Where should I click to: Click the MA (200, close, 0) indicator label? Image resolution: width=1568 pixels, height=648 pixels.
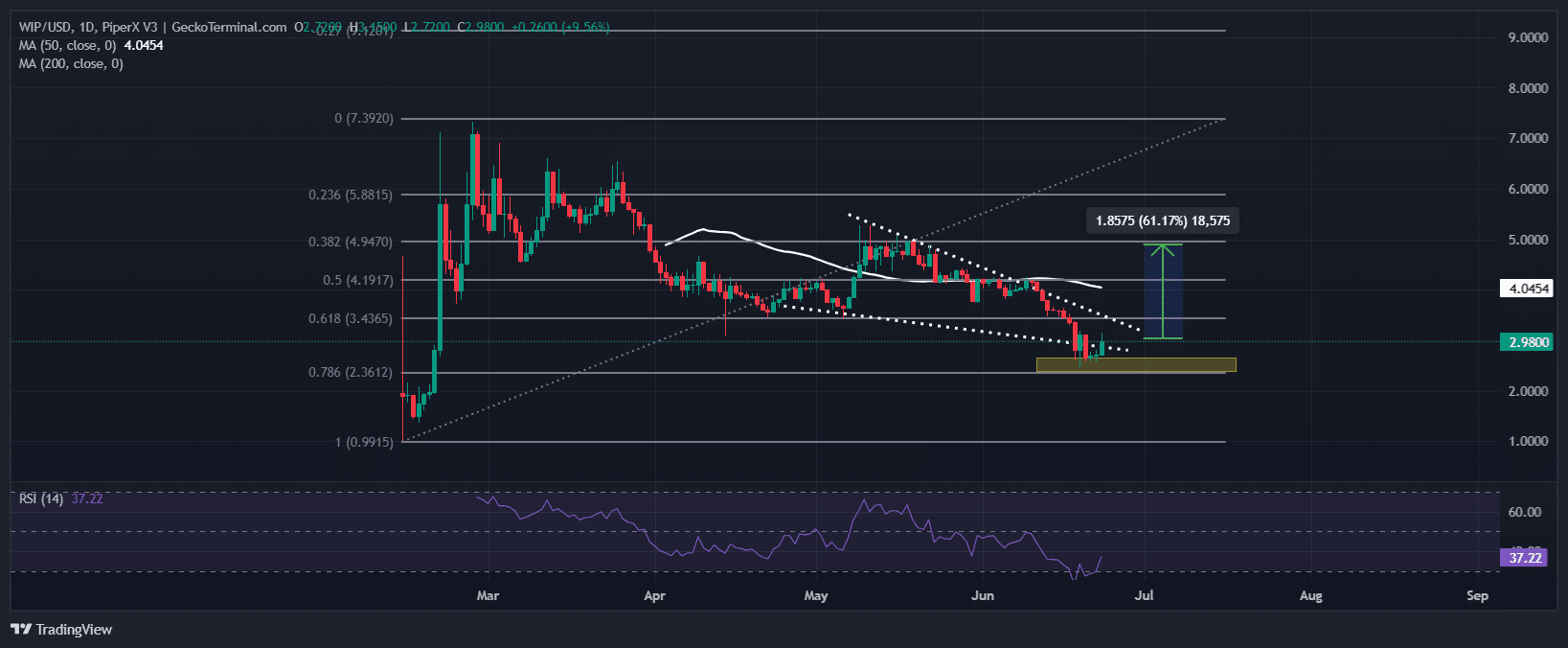pyautogui.click(x=71, y=63)
